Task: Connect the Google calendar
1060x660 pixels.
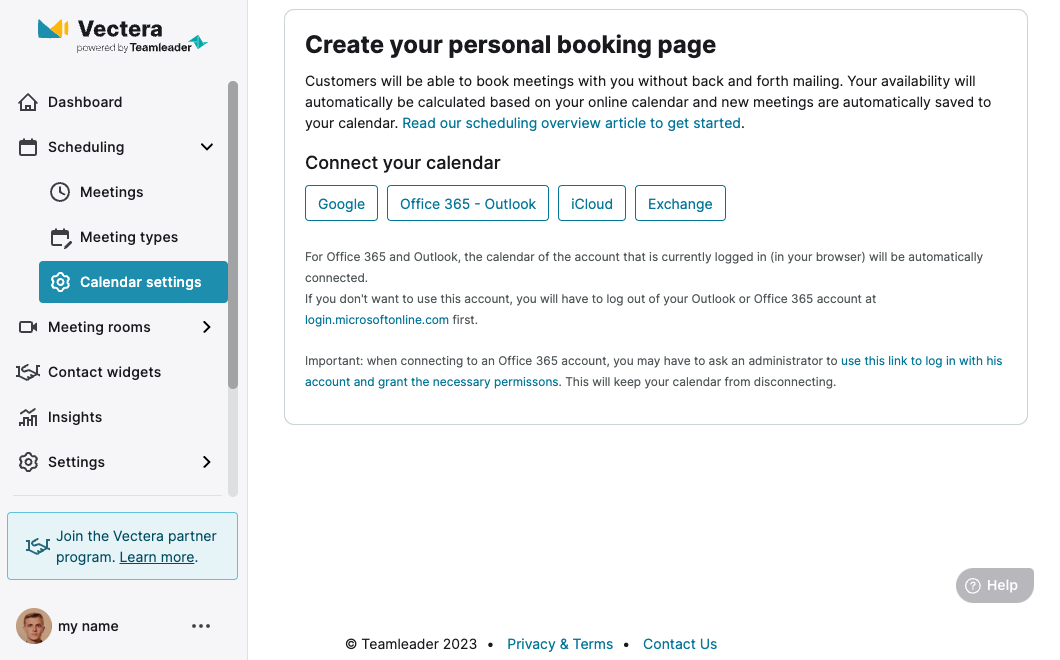Action: [x=341, y=203]
